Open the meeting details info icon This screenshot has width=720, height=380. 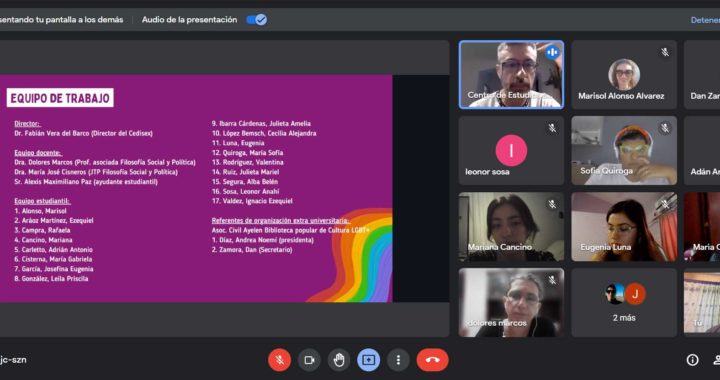coord(692,360)
